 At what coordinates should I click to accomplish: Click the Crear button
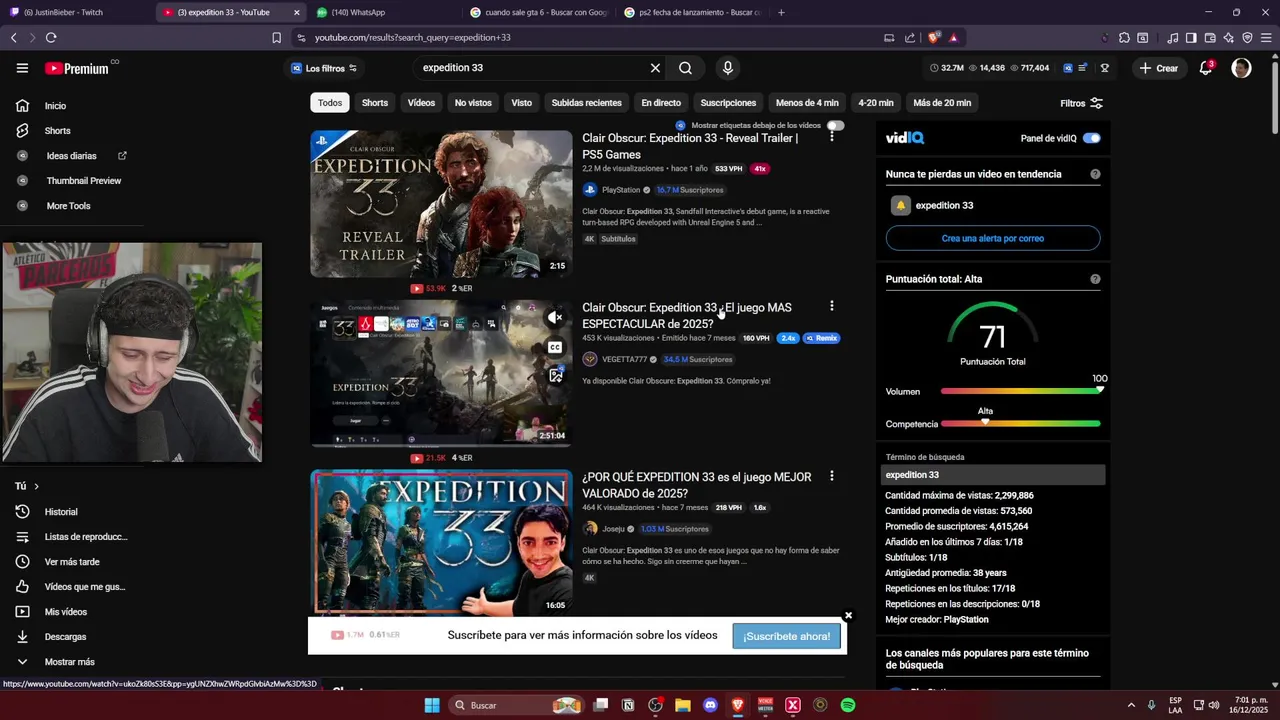[x=1158, y=68]
